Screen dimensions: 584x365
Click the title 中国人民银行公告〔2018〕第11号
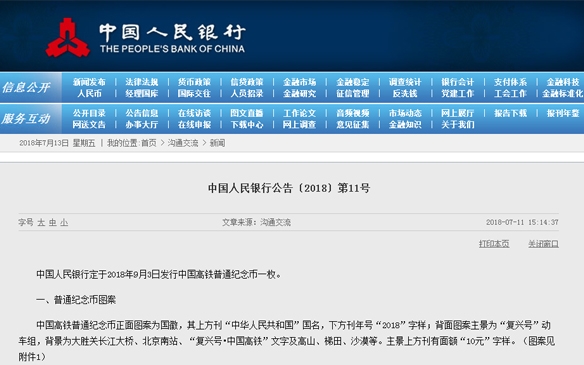point(289,188)
